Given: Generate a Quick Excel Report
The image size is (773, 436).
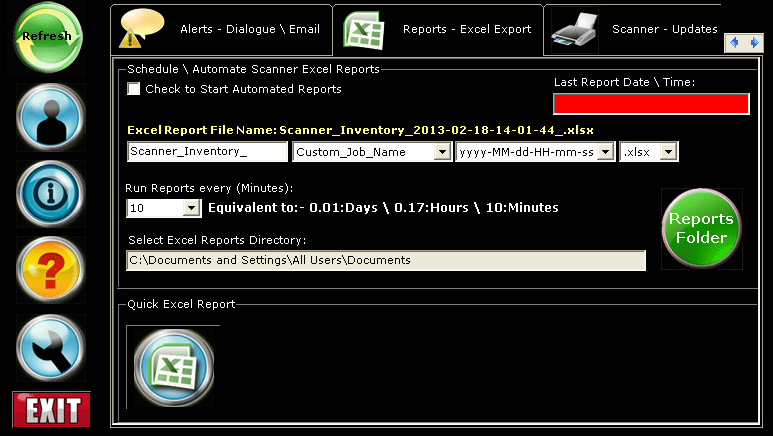Looking at the screenshot, I should coord(173,366).
